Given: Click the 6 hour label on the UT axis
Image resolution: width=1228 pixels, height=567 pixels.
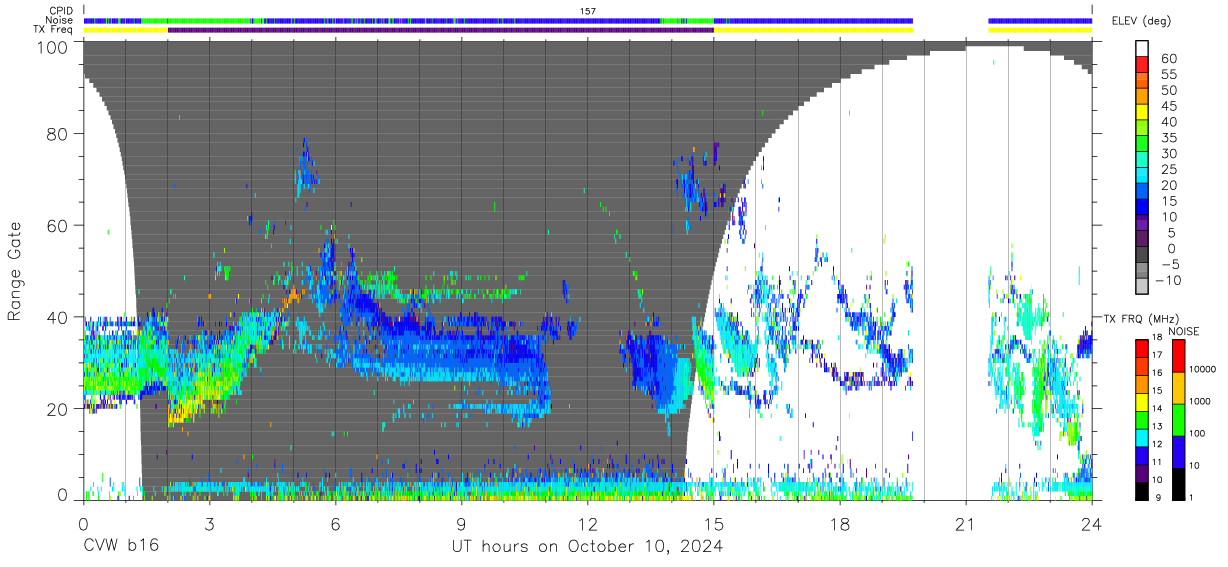Looking at the screenshot, I should pos(335,524).
